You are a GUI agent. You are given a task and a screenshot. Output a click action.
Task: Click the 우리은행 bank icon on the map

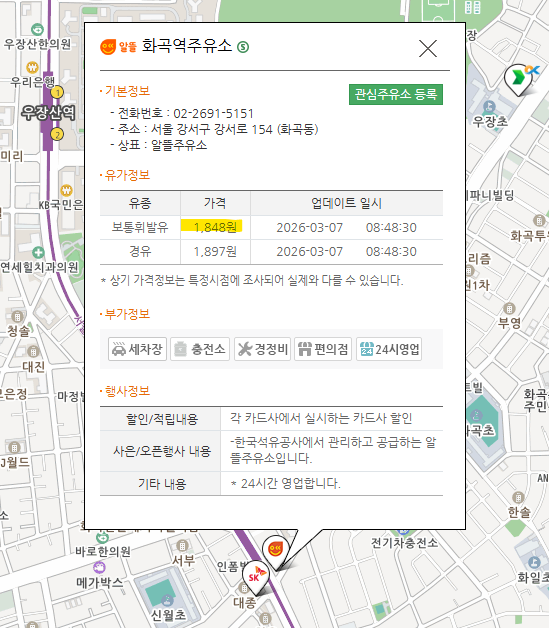[x=32, y=67]
